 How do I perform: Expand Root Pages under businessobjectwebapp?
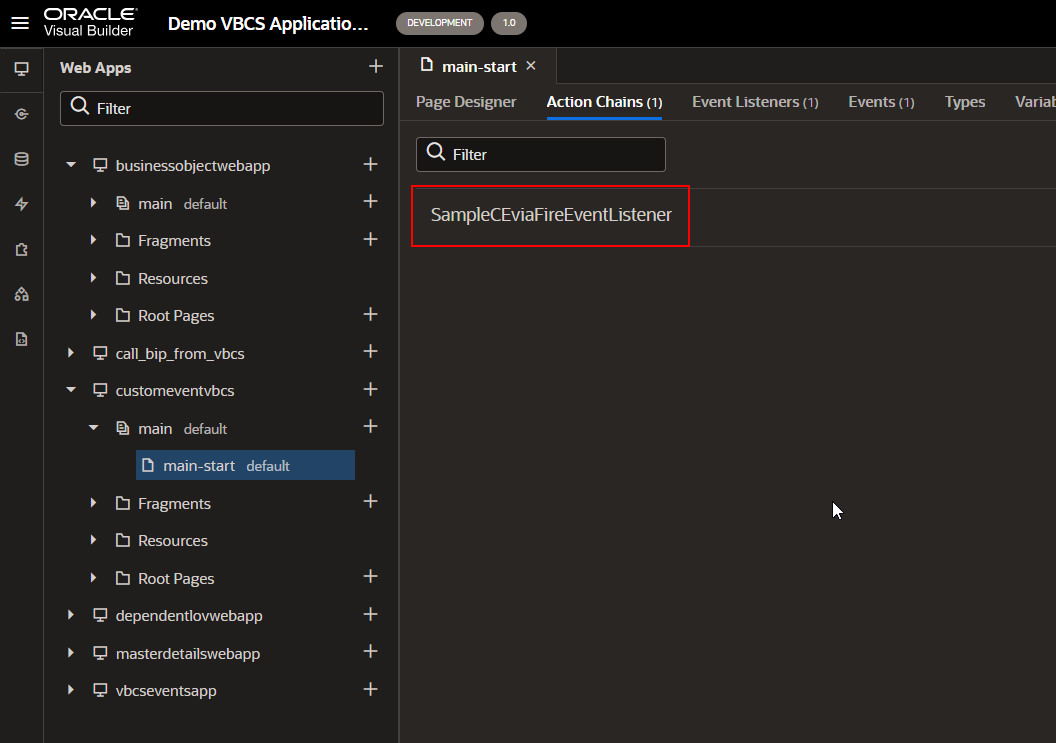[94, 315]
